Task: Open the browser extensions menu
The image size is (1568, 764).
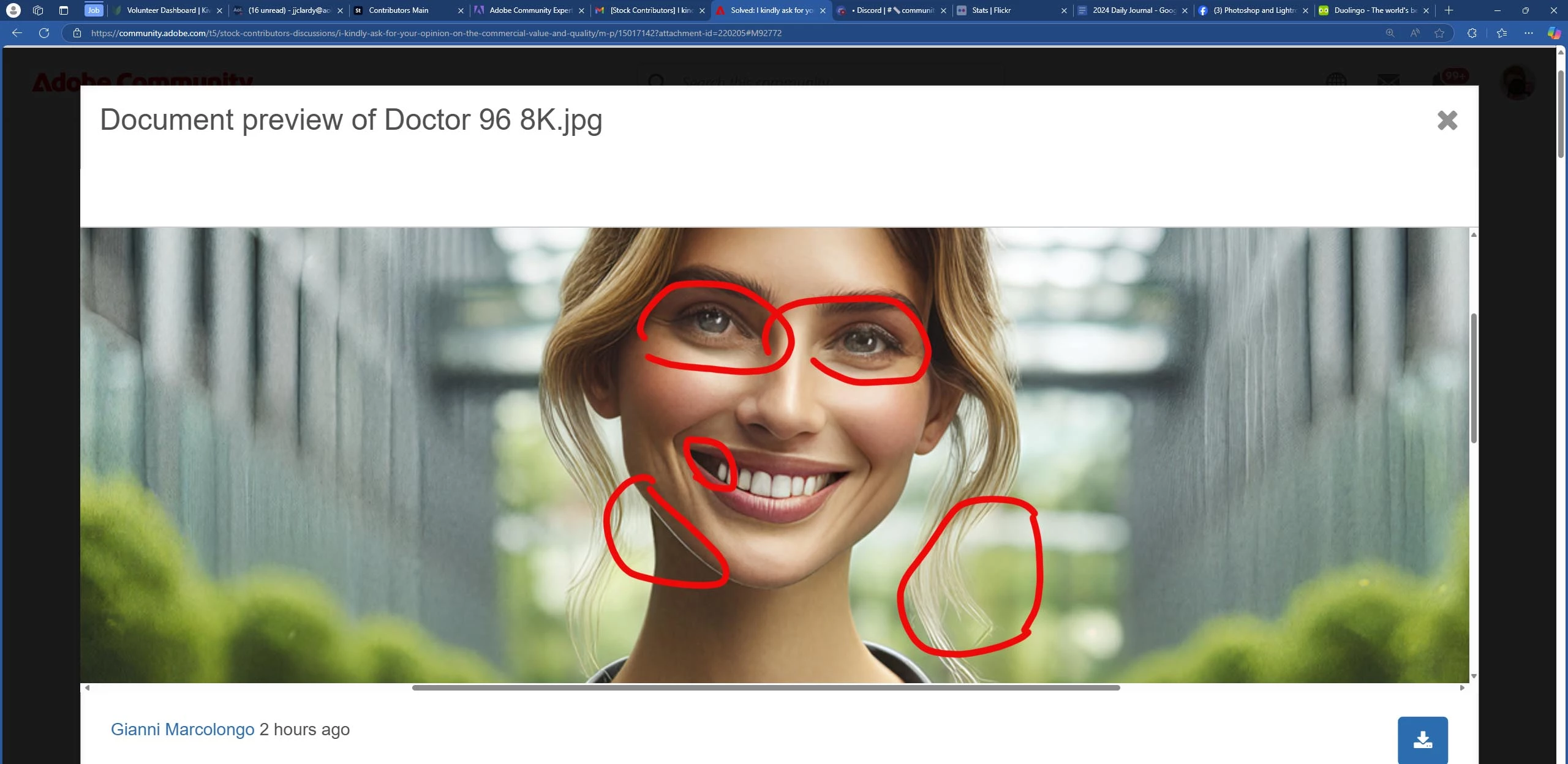Action: tap(1472, 33)
